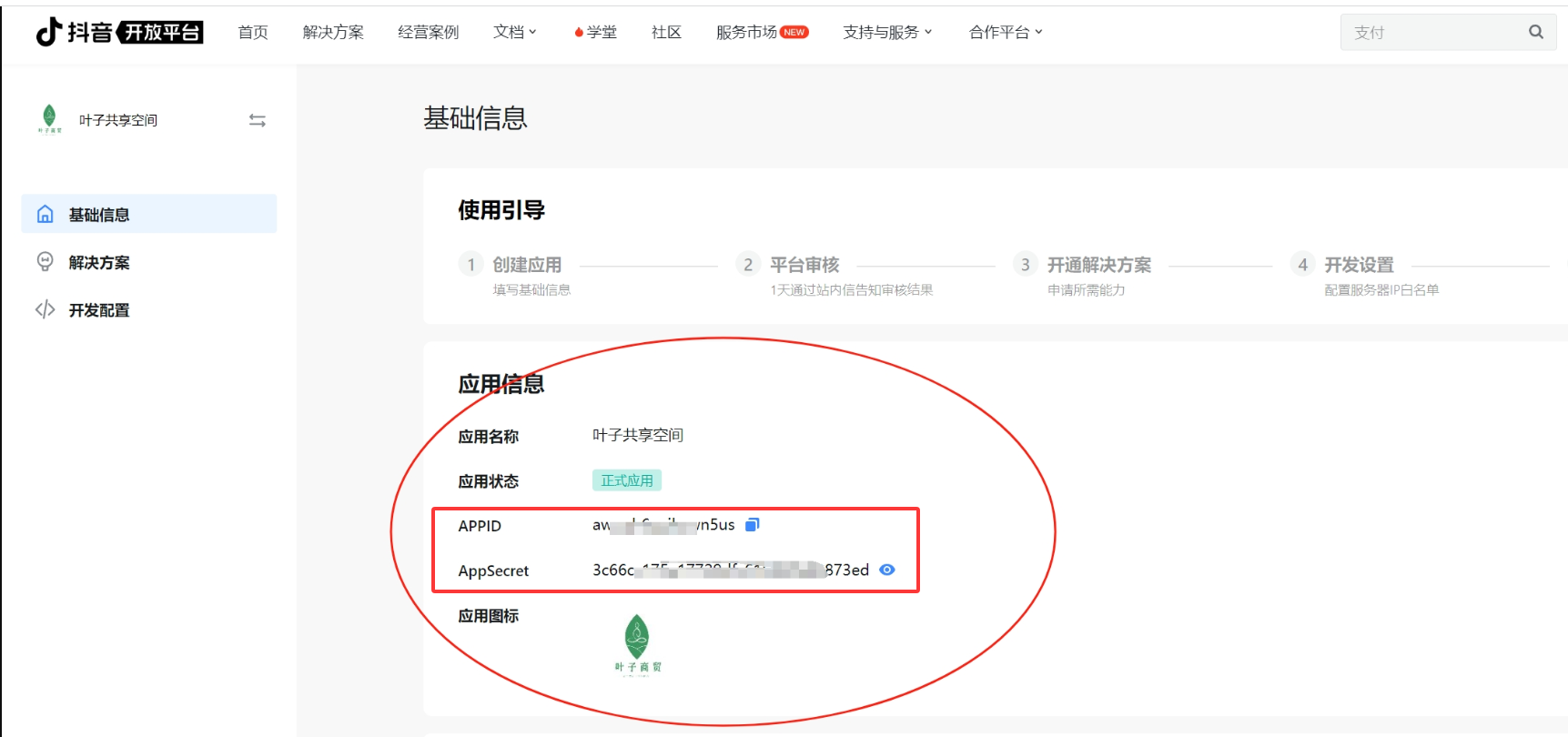Click the app name value 叶子共享空间
Screen dimensions: 1568x737
[638, 435]
